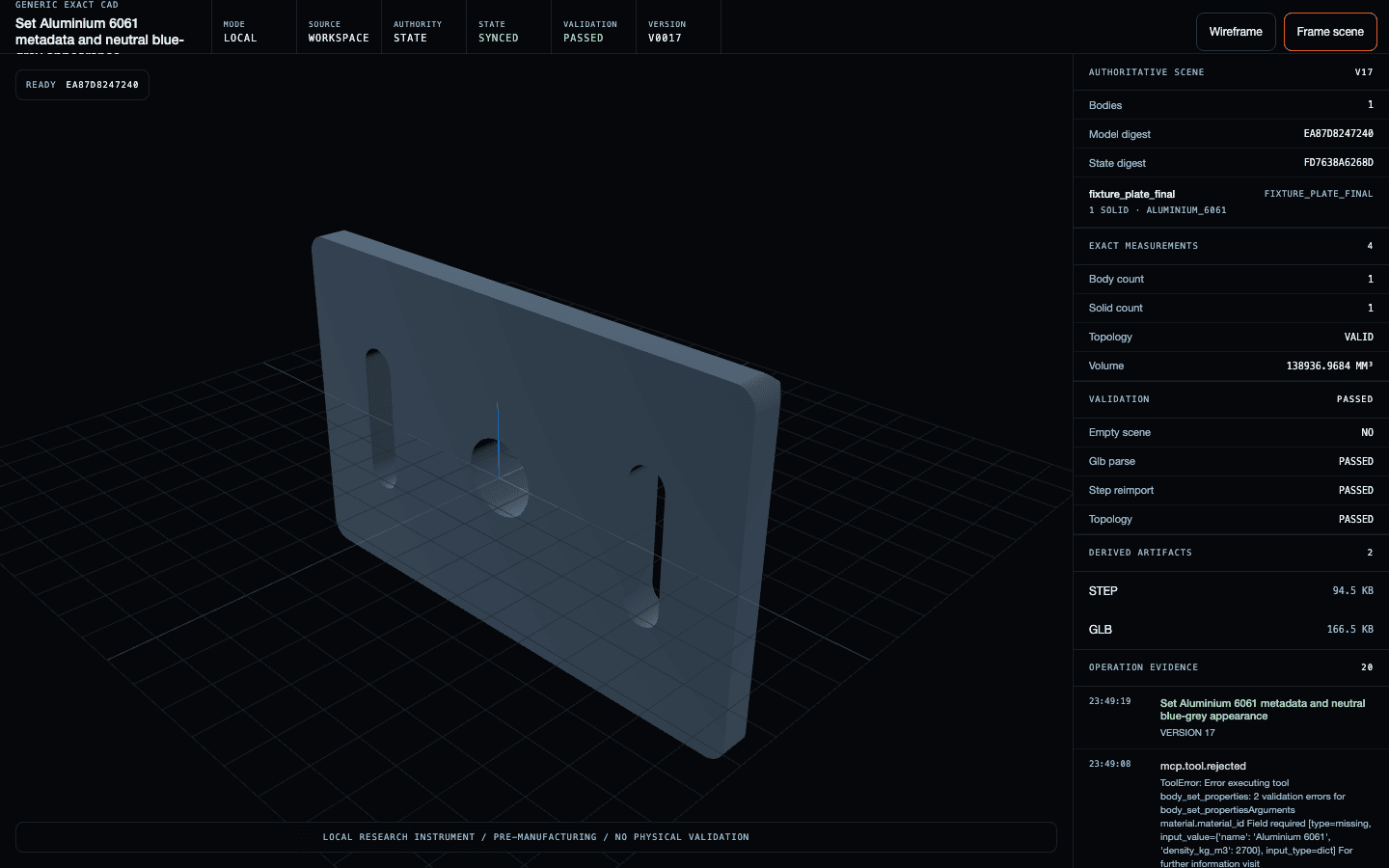Click the 1 SOLID · ALUMINIUM_6061 subtitle

tap(1157, 210)
